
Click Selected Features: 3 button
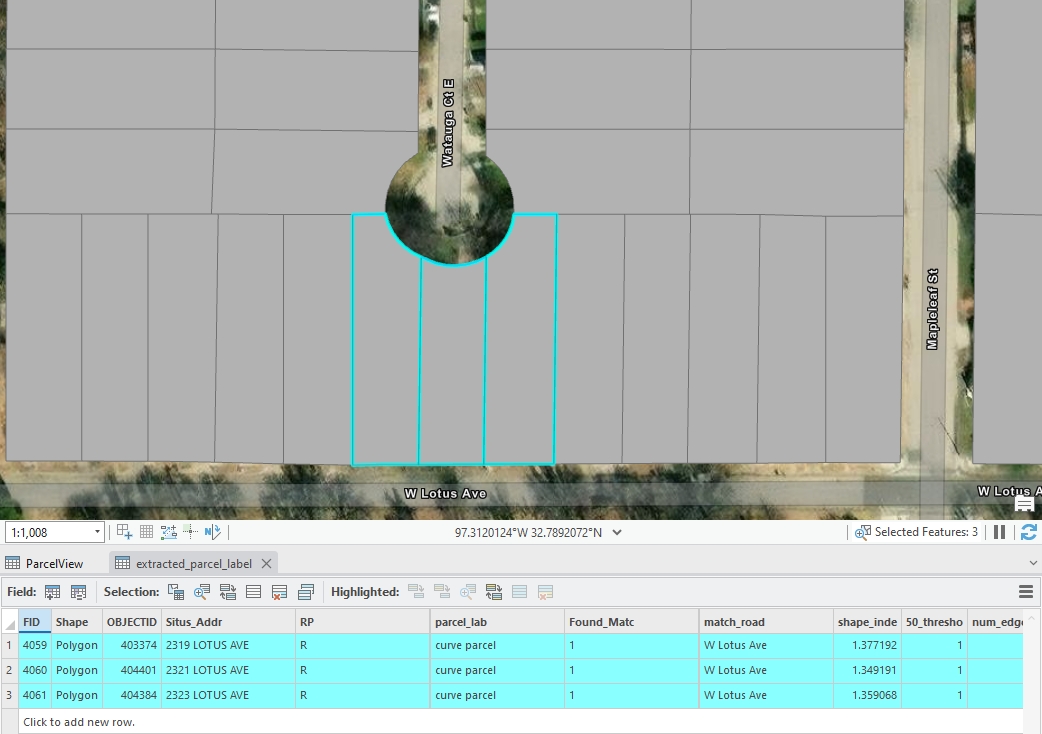[x=916, y=532]
